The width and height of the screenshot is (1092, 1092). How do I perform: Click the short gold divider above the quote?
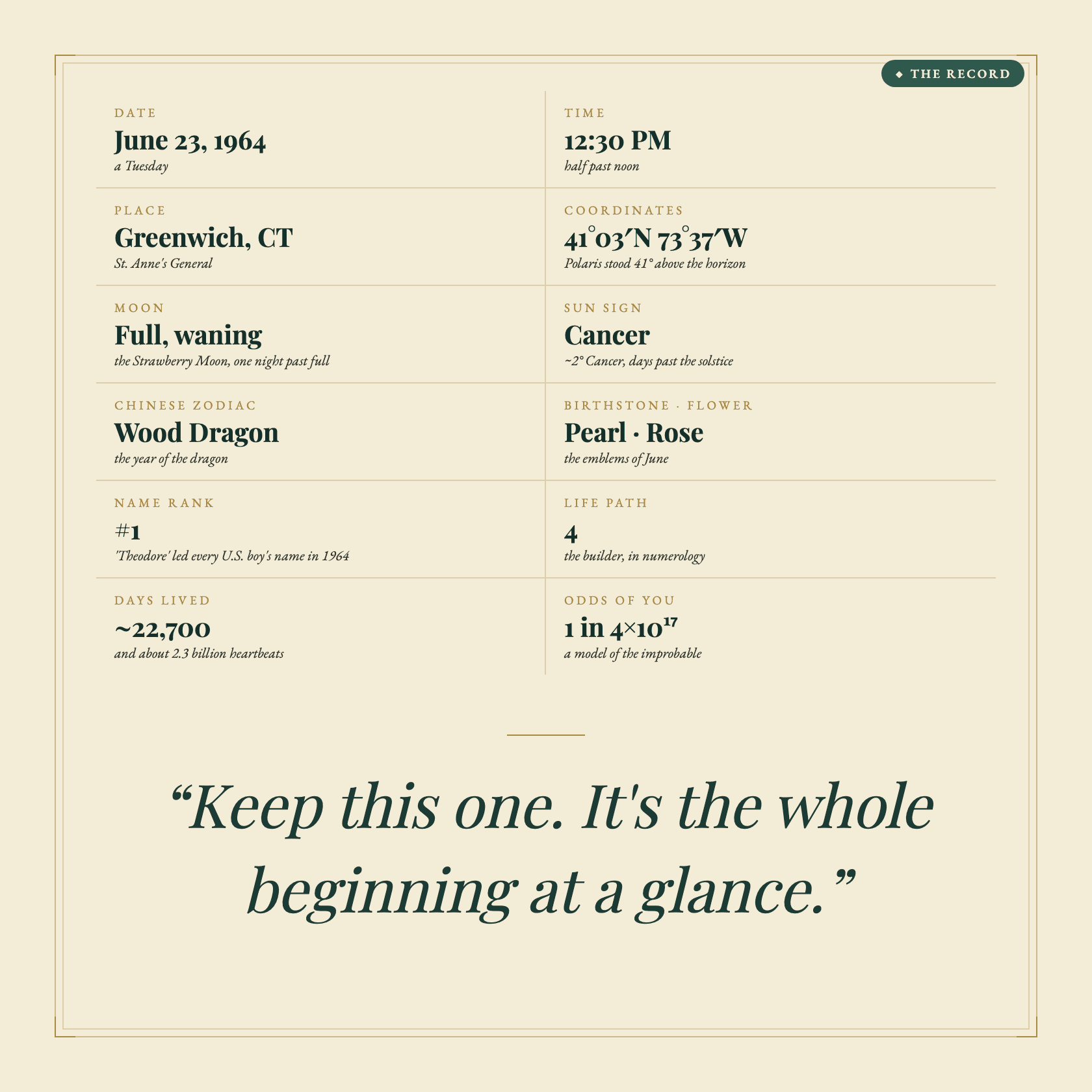(x=546, y=735)
